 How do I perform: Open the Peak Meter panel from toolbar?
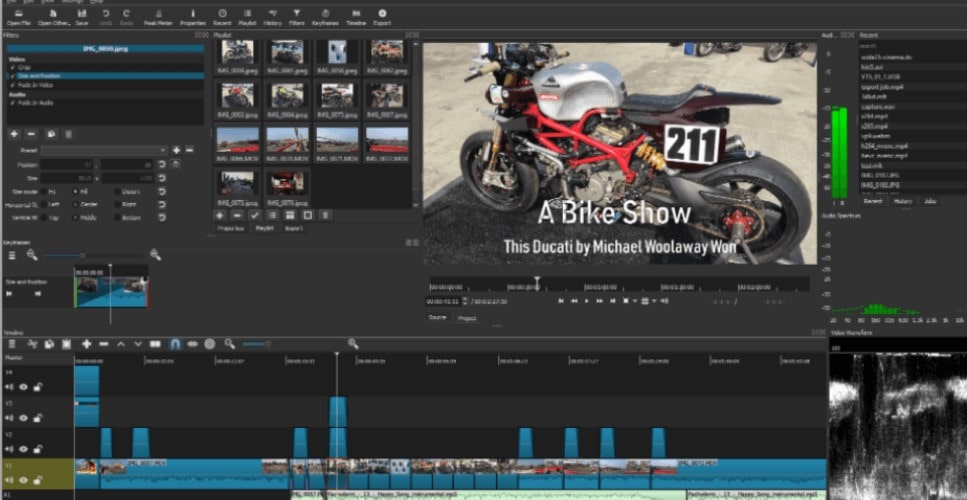(x=159, y=14)
